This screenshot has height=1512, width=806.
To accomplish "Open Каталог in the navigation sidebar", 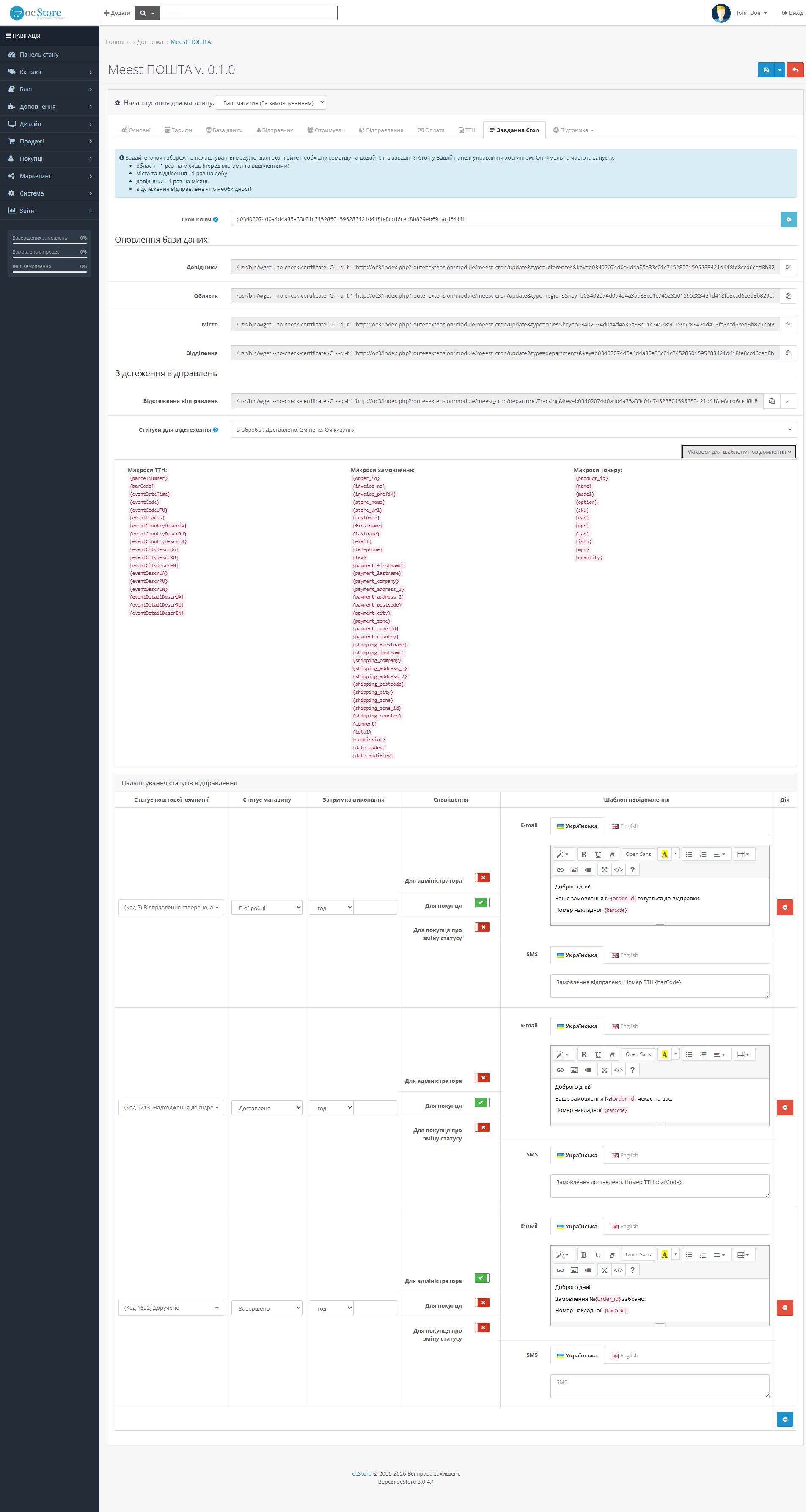I will (x=50, y=72).
